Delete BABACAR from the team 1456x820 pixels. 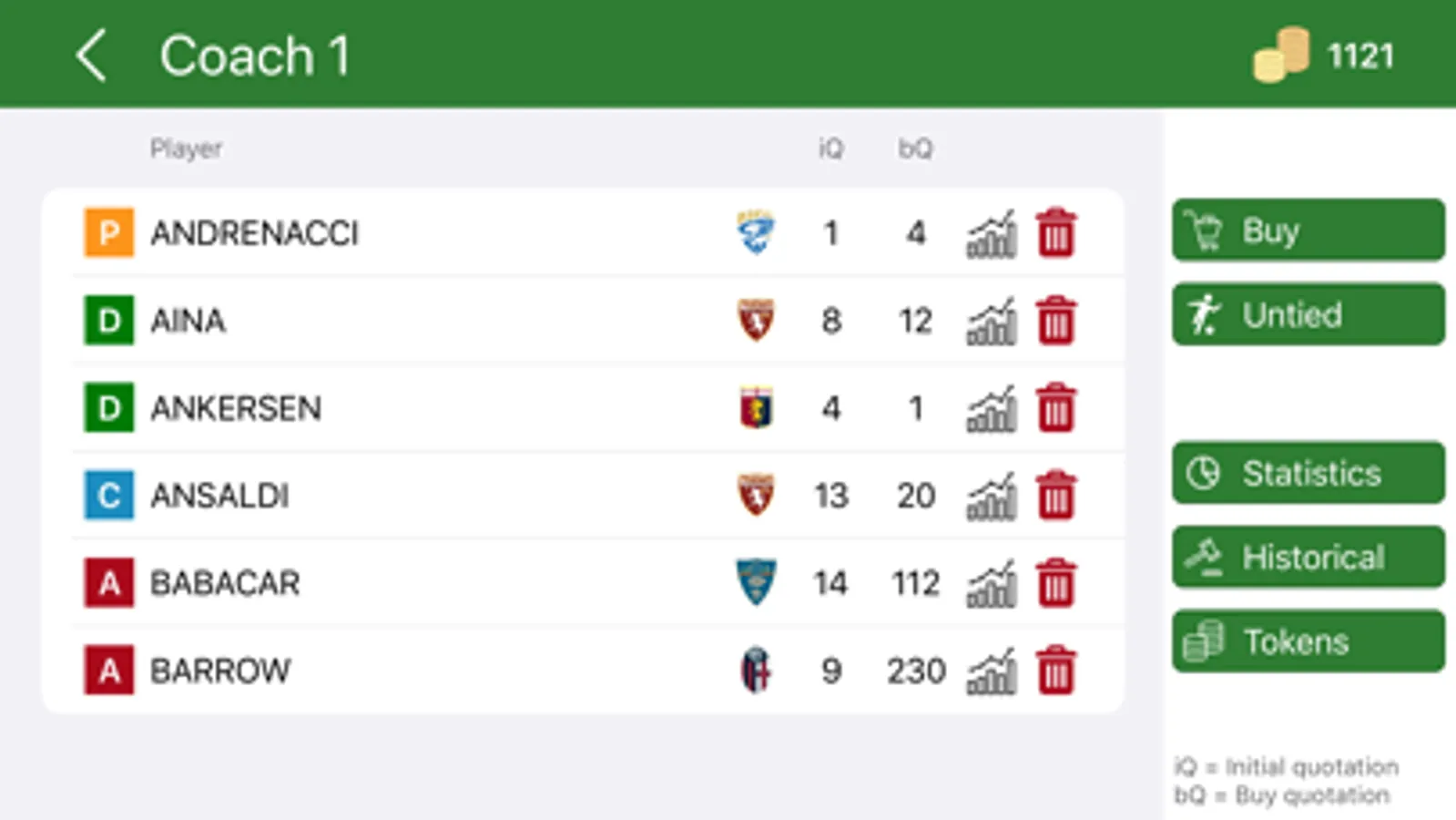pos(1055,583)
